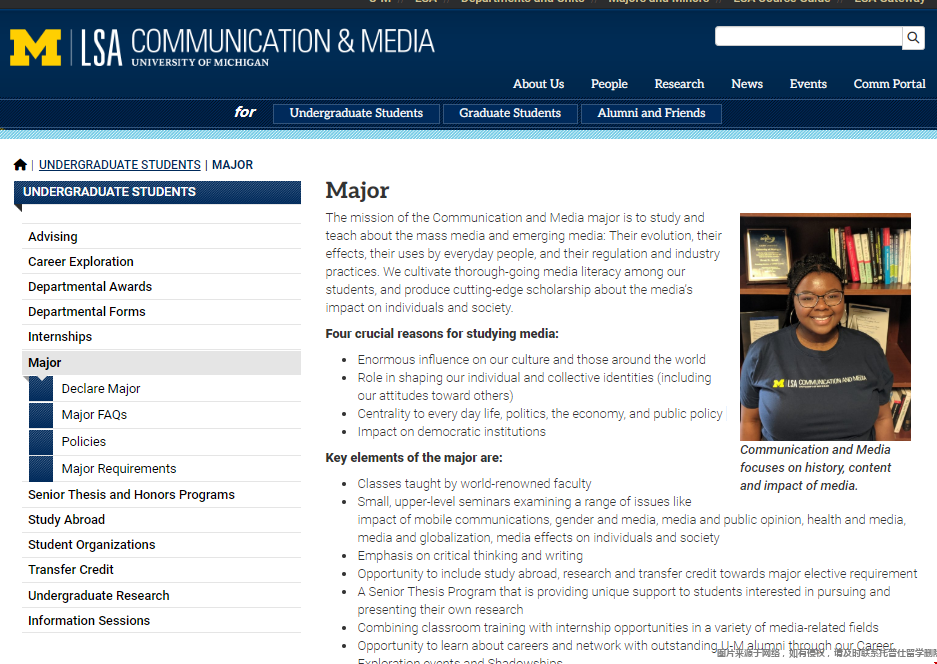This screenshot has width=937, height=664.
Task: Click 'Classes taught by world-renowned faculty' bullet
Action: [474, 484]
